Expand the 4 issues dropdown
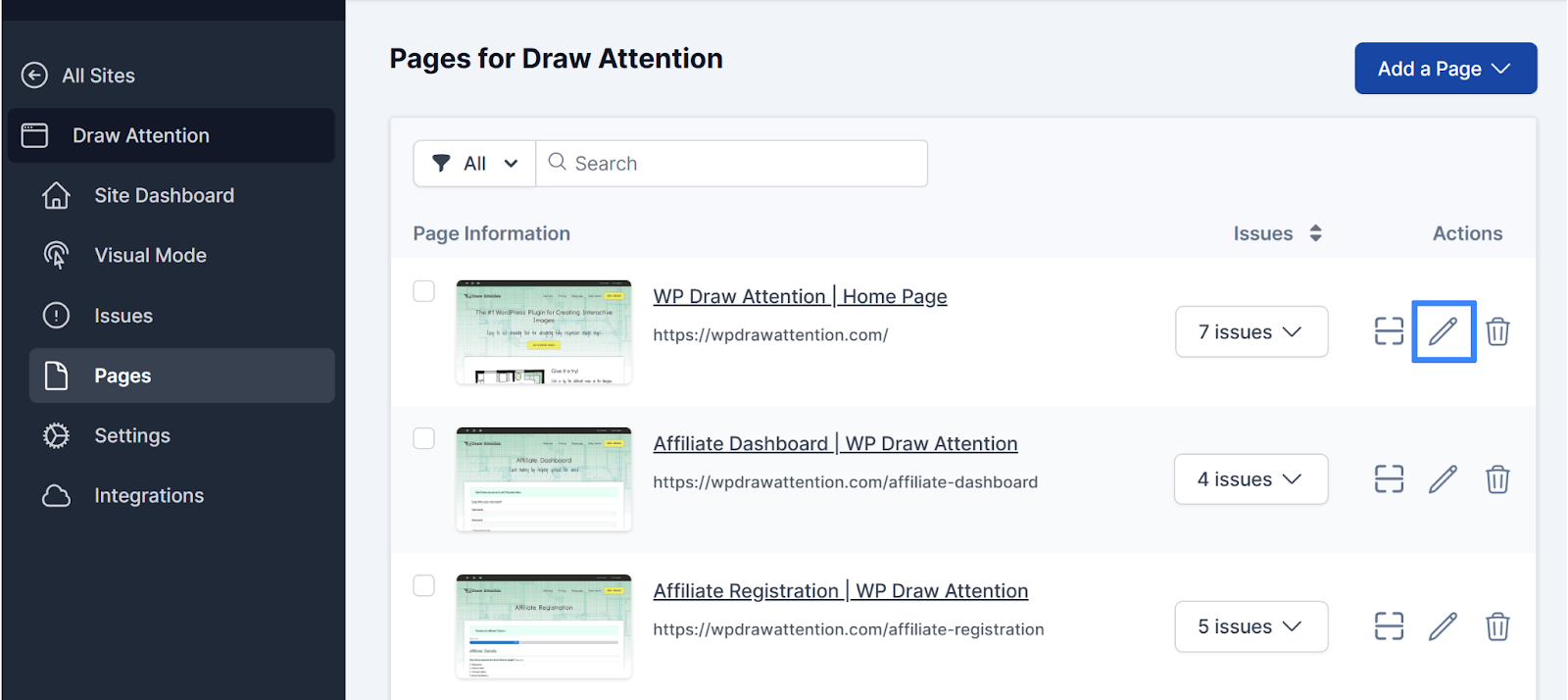Viewport: 1568px width, 700px height. click(1251, 478)
